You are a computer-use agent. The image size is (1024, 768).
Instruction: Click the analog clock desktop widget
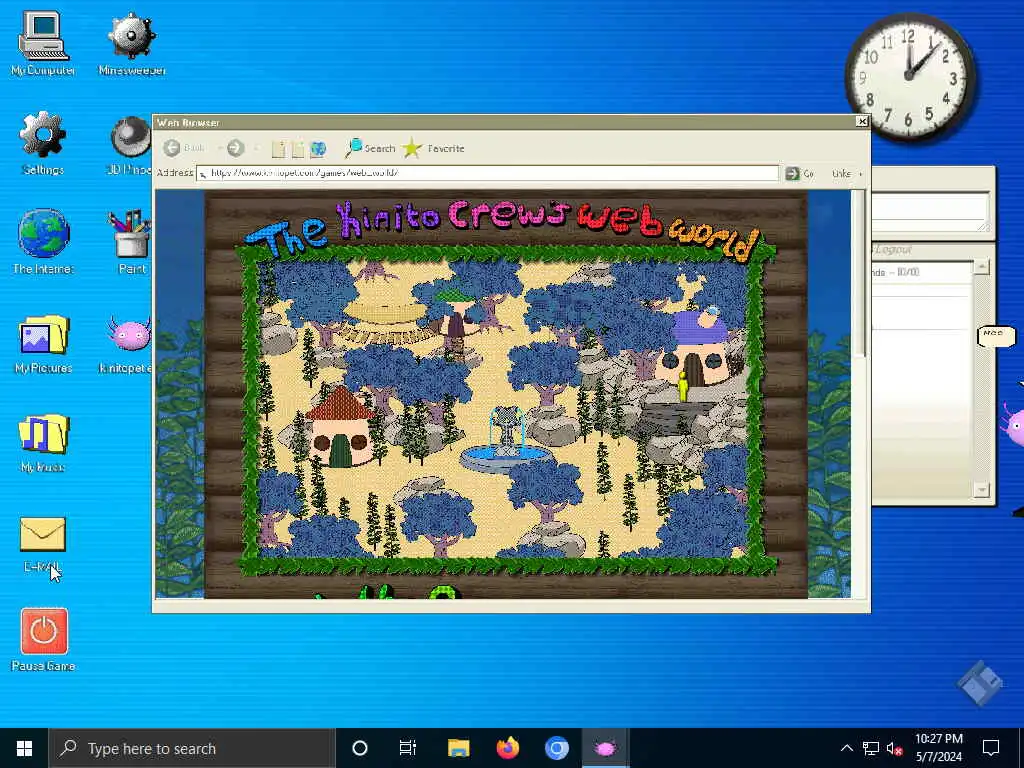(x=910, y=77)
